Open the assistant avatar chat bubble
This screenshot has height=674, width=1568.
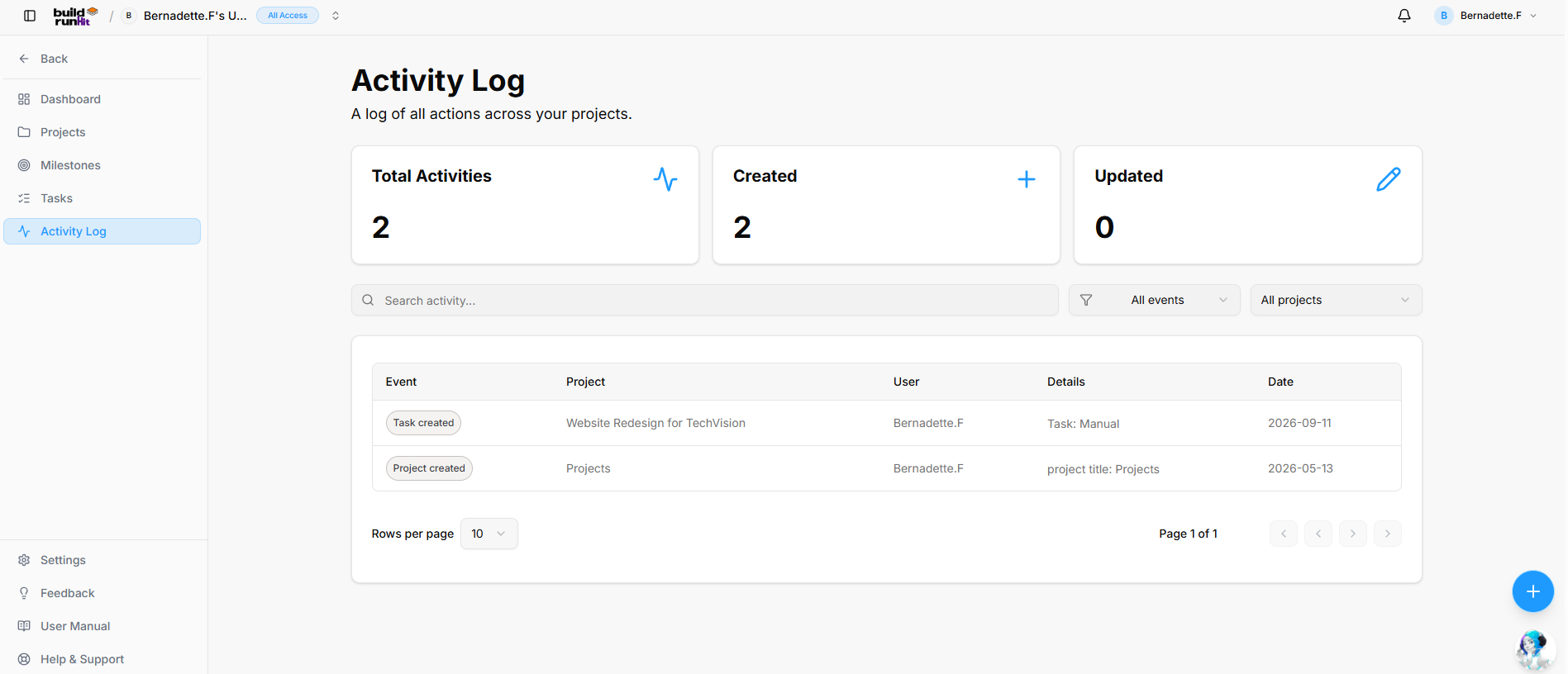click(1535, 650)
